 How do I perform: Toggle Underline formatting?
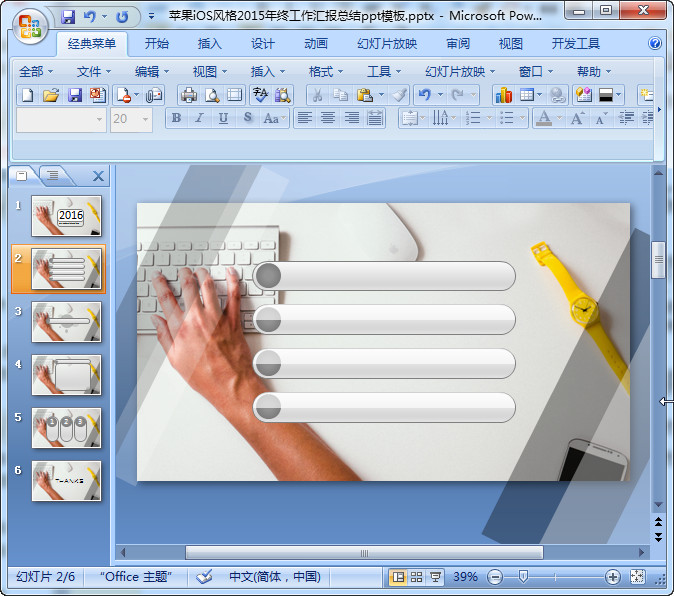pyautogui.click(x=223, y=117)
